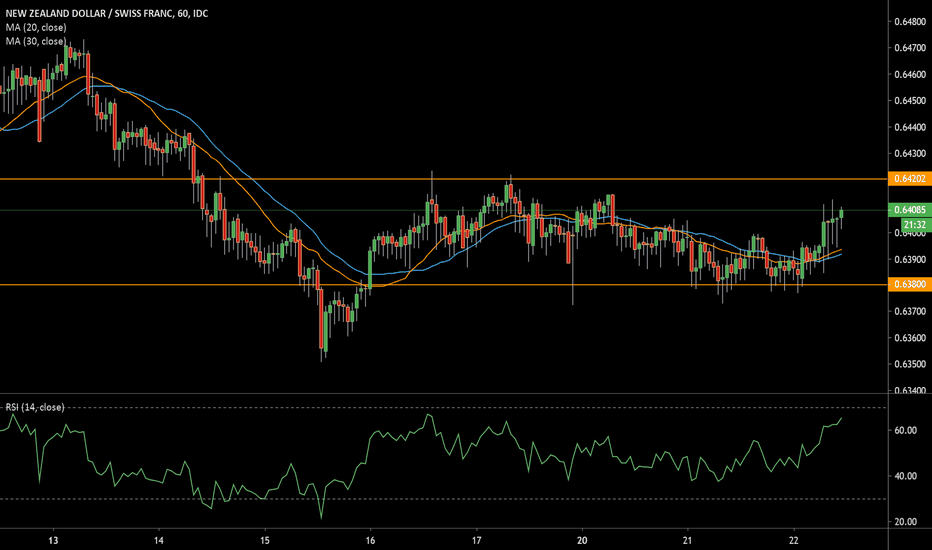Click the last green candle on the chart
Screen dimensions: 932x550
click(842, 212)
